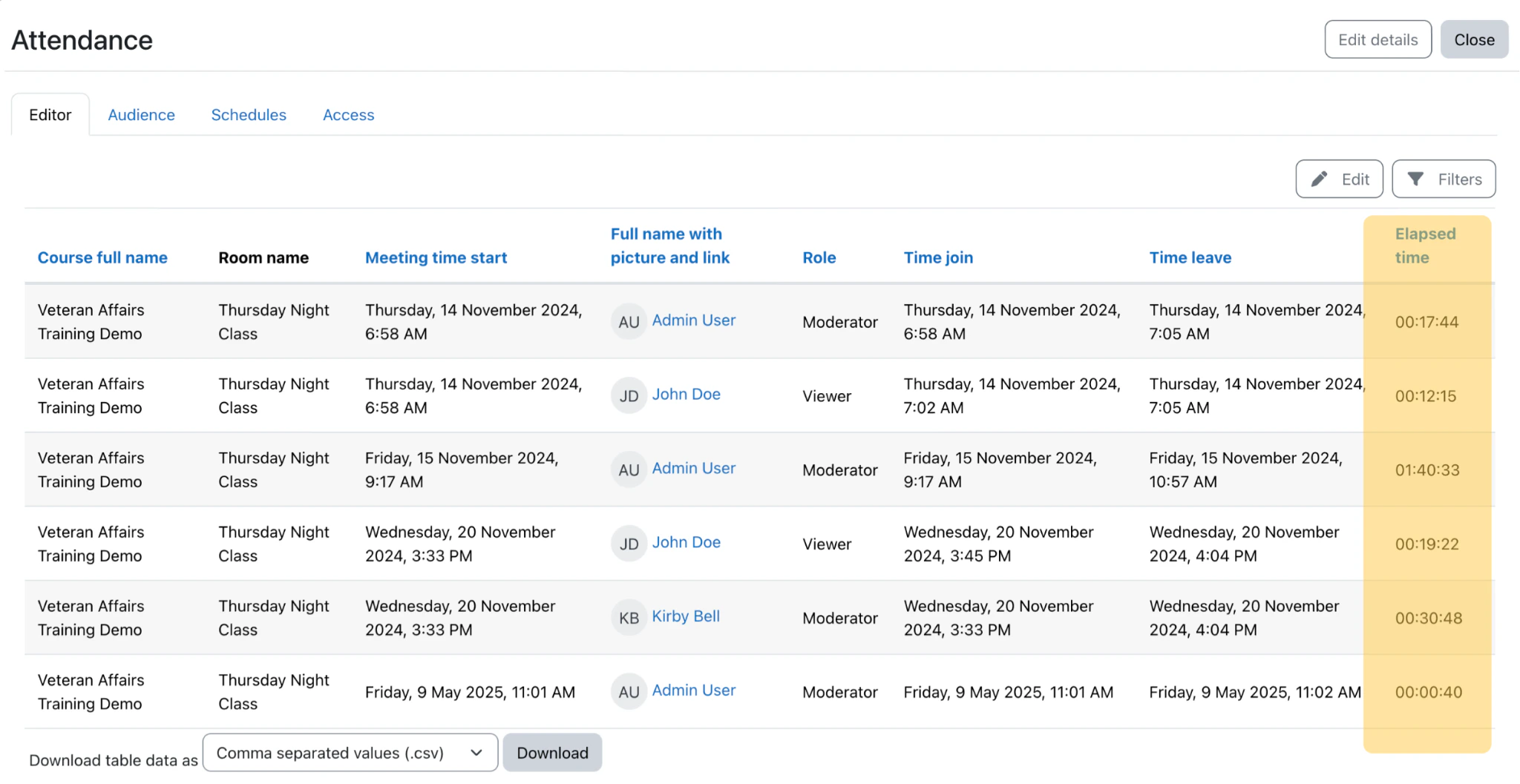
Task: Click the JD avatar in the 20 November row
Action: [628, 543]
